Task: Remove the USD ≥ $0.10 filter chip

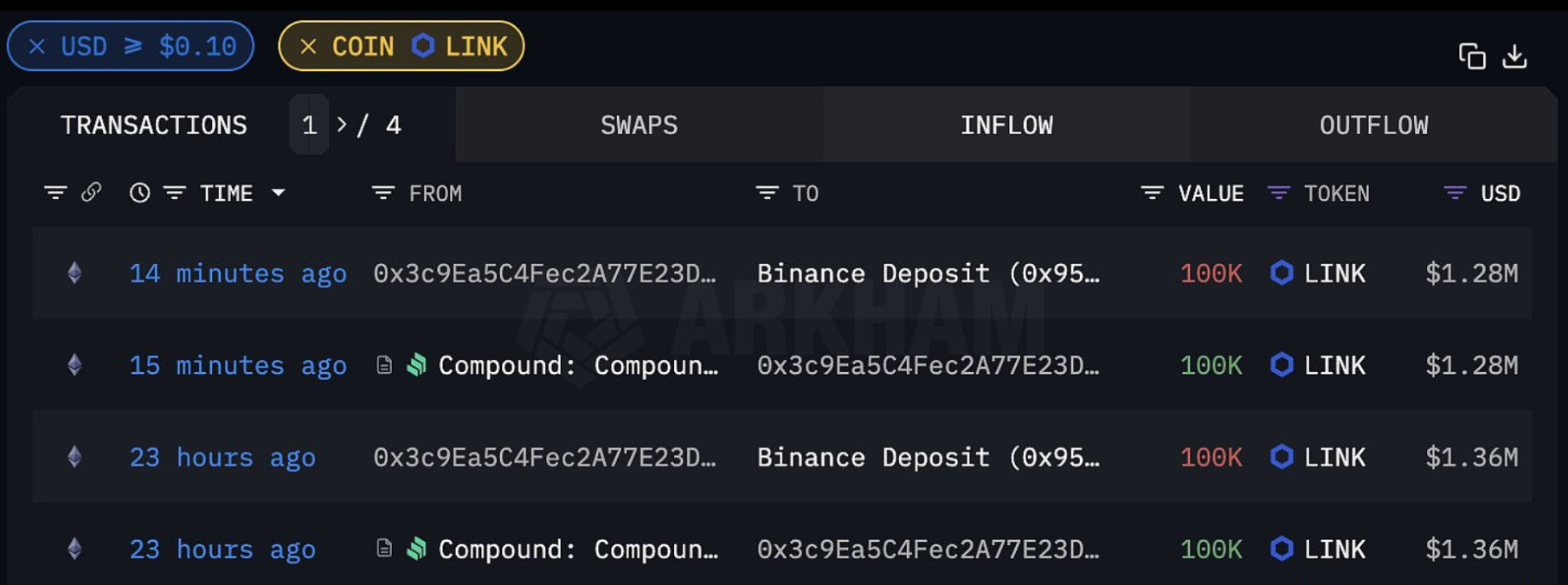Action: [37, 47]
